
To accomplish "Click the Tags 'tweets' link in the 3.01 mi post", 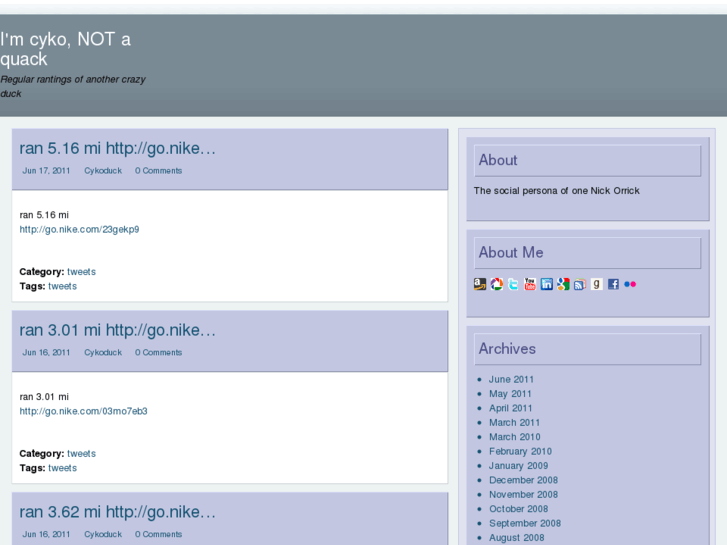I will pos(63,468).
